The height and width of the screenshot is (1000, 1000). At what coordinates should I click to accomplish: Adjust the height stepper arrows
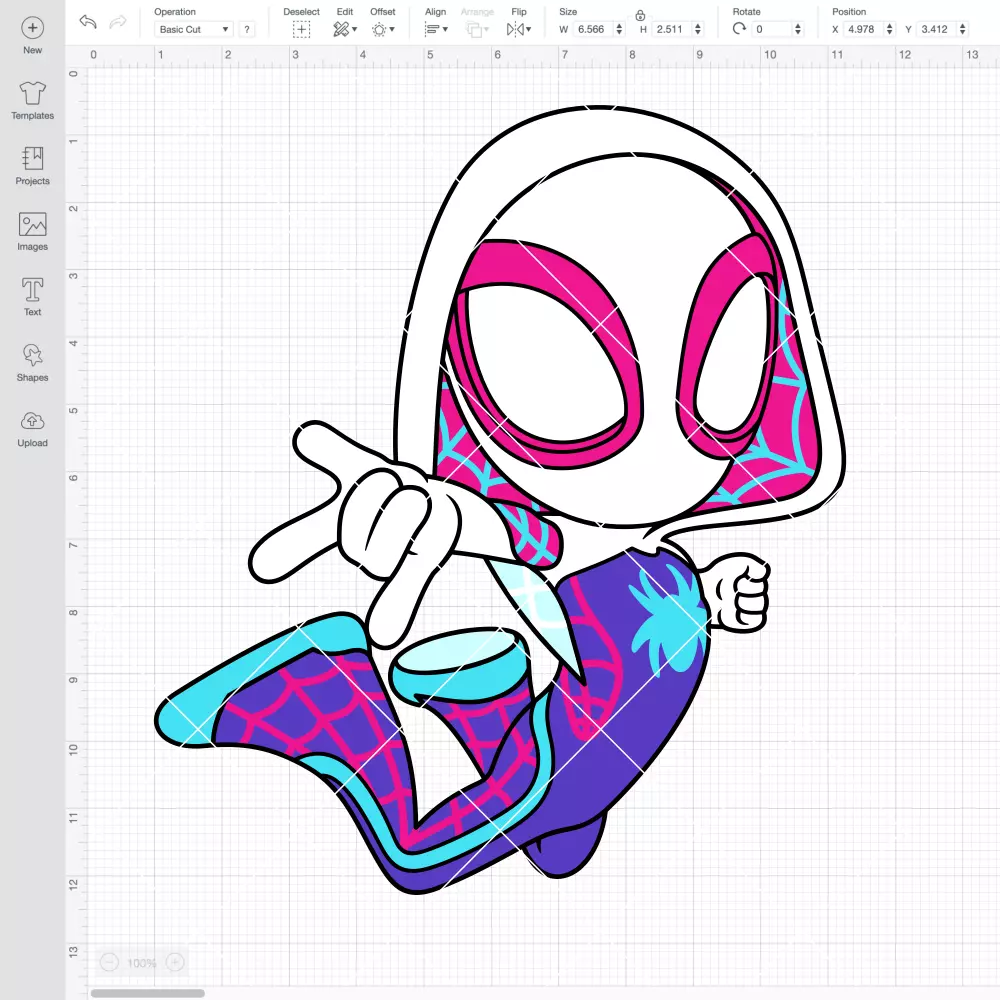pos(698,29)
